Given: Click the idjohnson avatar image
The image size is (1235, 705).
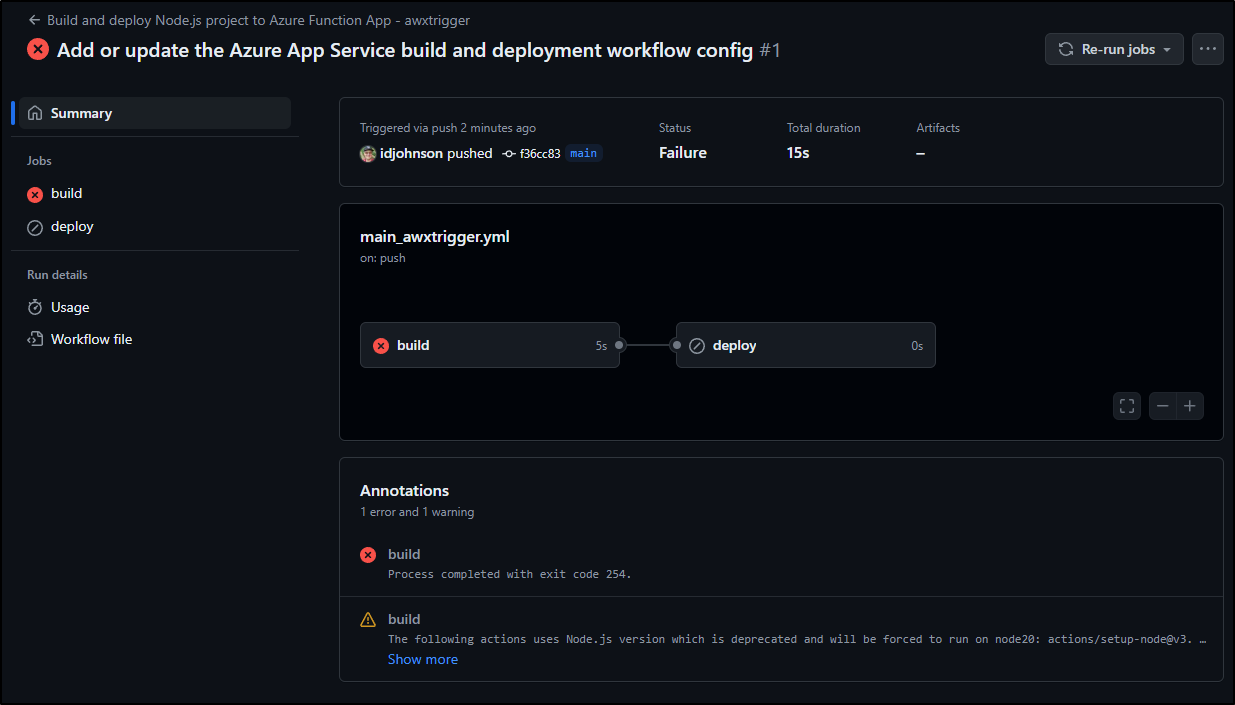Looking at the screenshot, I should [368, 153].
